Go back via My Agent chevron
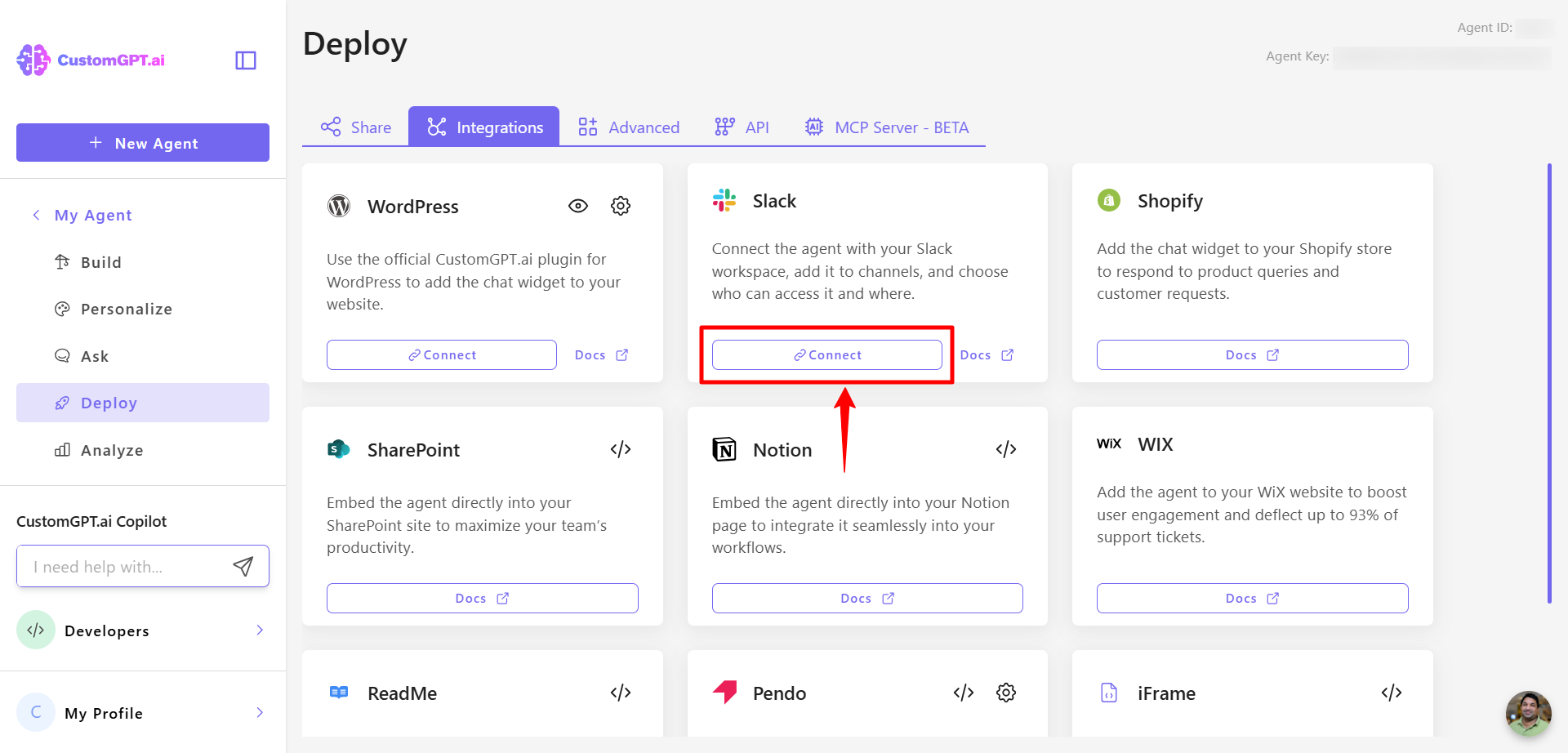This screenshot has width=1568, height=753. pyautogui.click(x=36, y=215)
